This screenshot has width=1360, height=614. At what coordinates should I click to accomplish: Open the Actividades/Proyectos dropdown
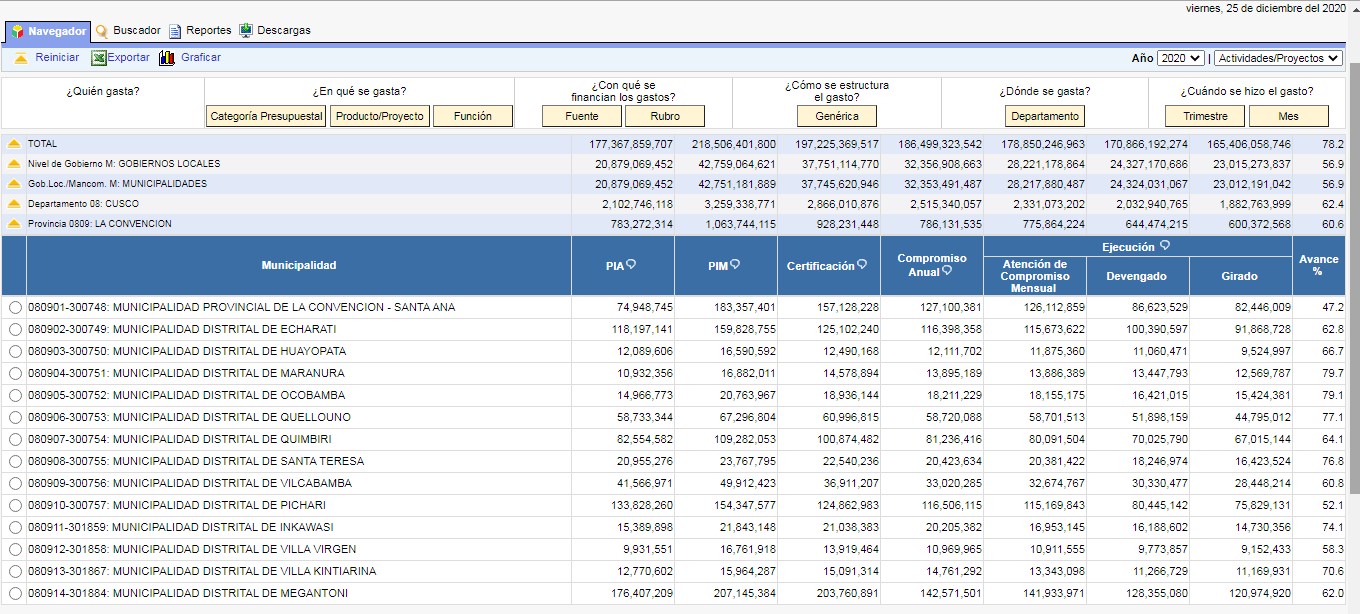1277,59
